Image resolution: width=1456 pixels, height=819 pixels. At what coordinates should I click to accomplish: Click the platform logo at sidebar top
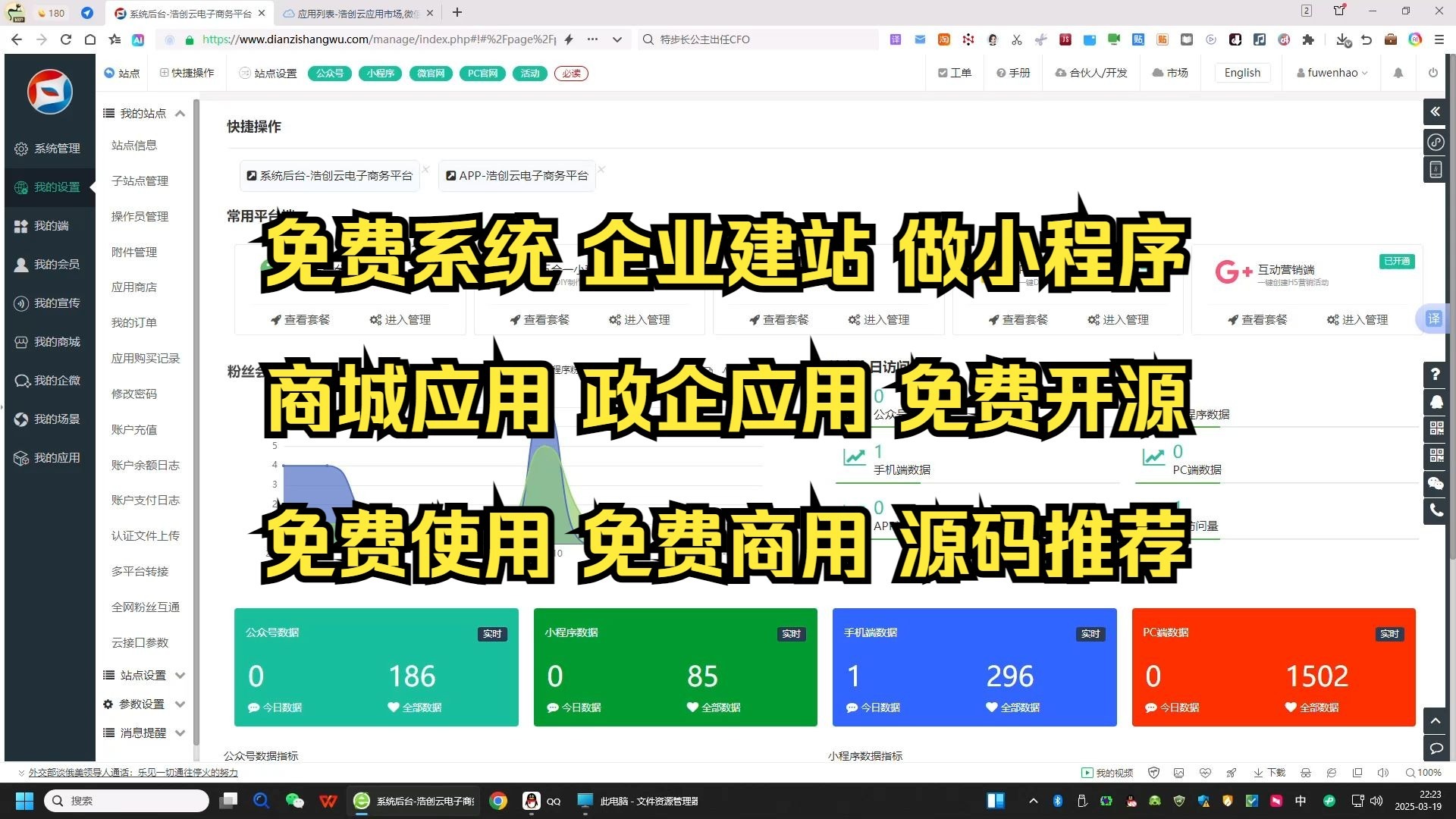[x=50, y=92]
